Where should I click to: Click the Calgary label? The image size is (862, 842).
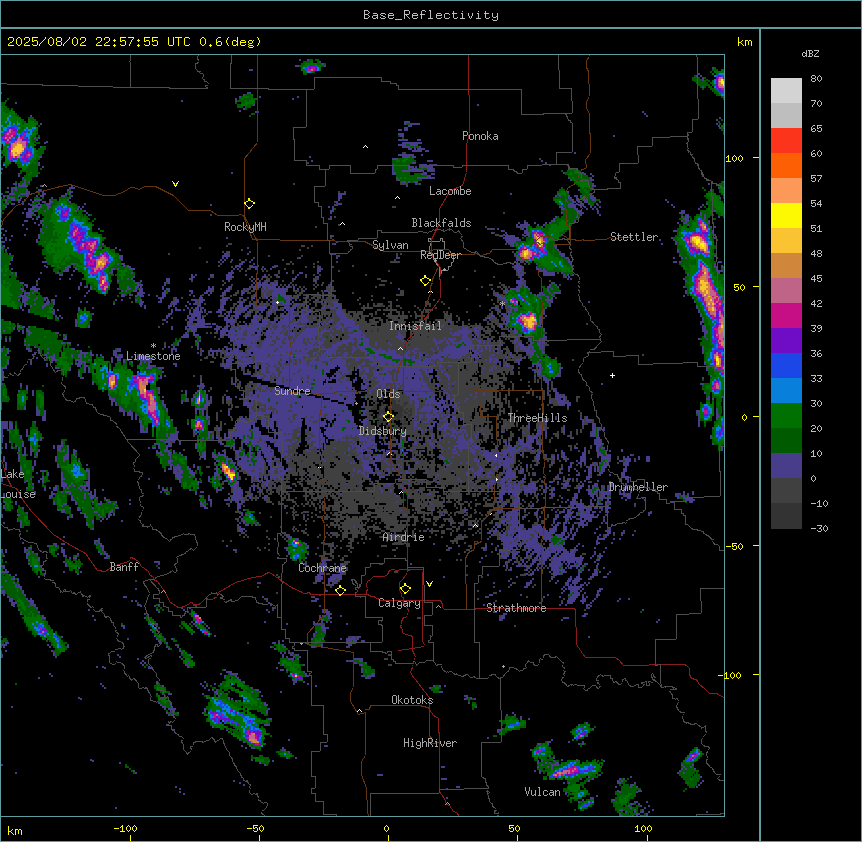coord(399,603)
